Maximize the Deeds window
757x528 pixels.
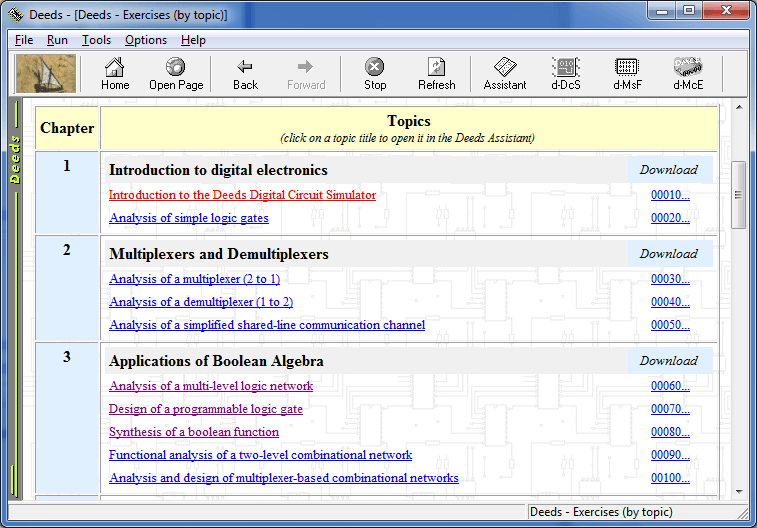[x=689, y=11]
